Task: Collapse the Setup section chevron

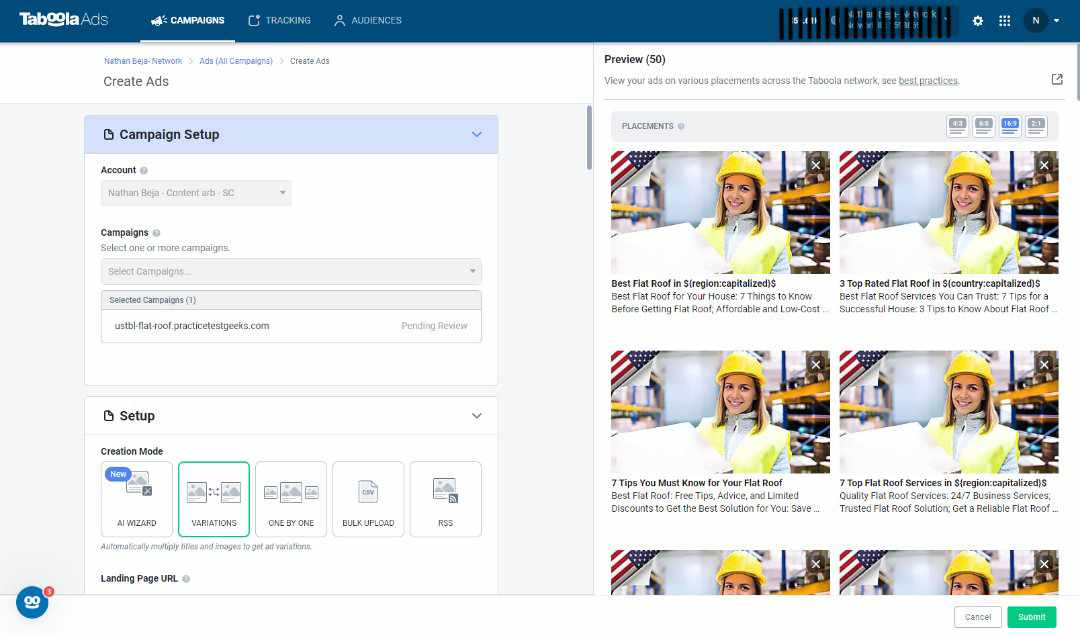Action: (477, 415)
